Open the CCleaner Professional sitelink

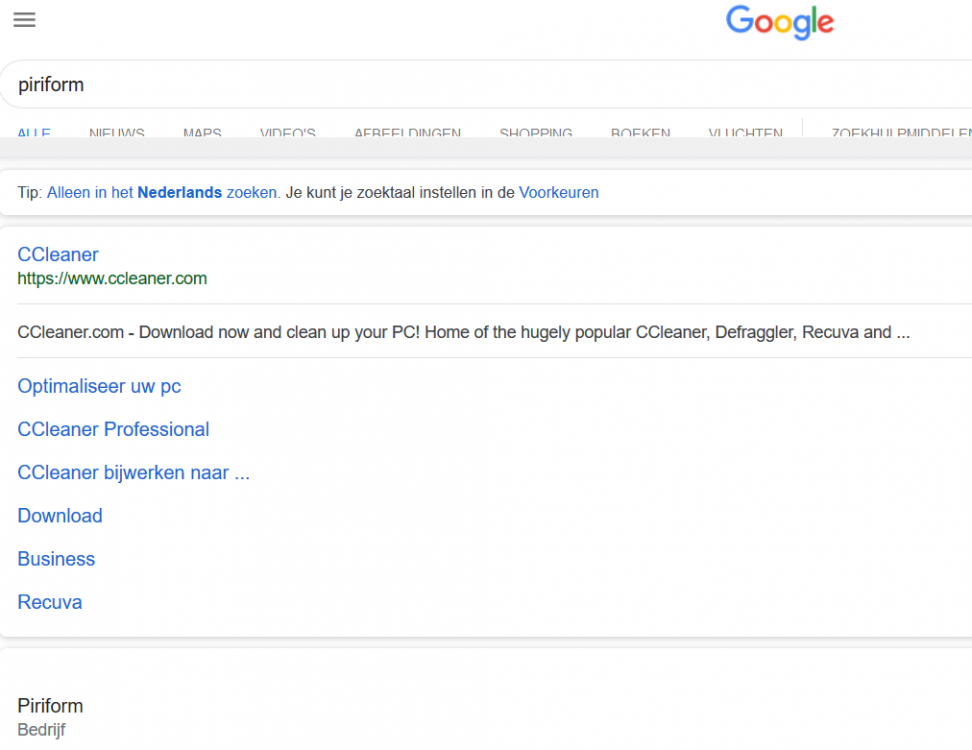[113, 429]
